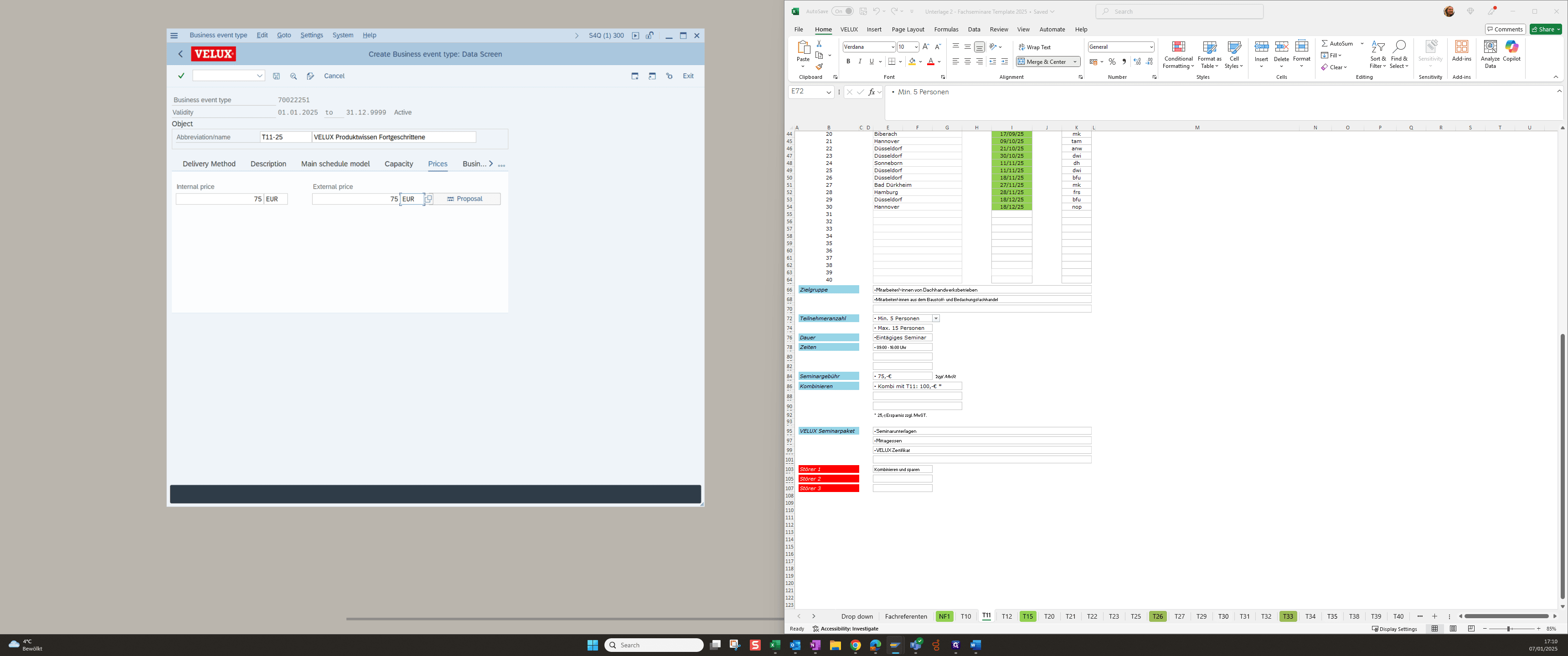
Task: Click the green checkmark Enter icon in SAP
Action: point(181,76)
